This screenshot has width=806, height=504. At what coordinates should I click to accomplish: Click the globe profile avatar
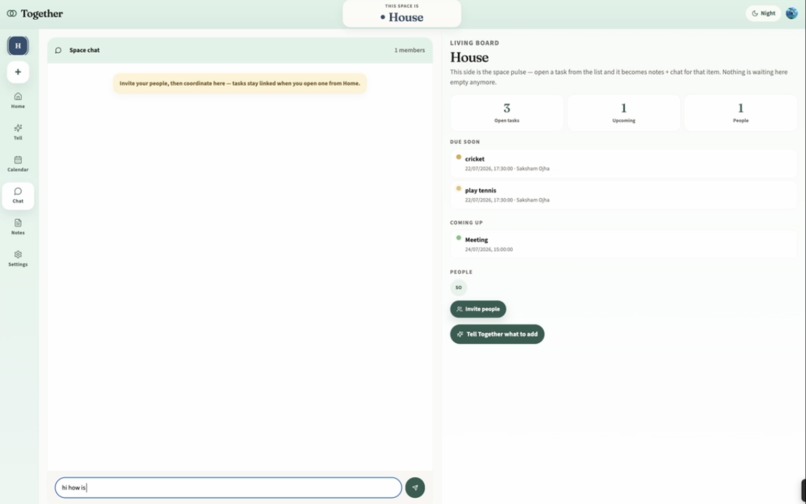click(x=792, y=13)
